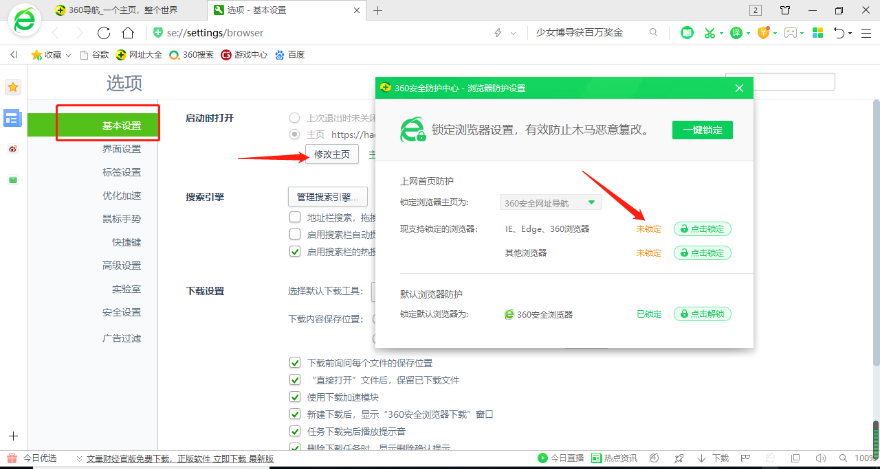Viewport: 880px width, 469px height.
Task: Click the home icon in navigation bar
Action: [x=128, y=33]
